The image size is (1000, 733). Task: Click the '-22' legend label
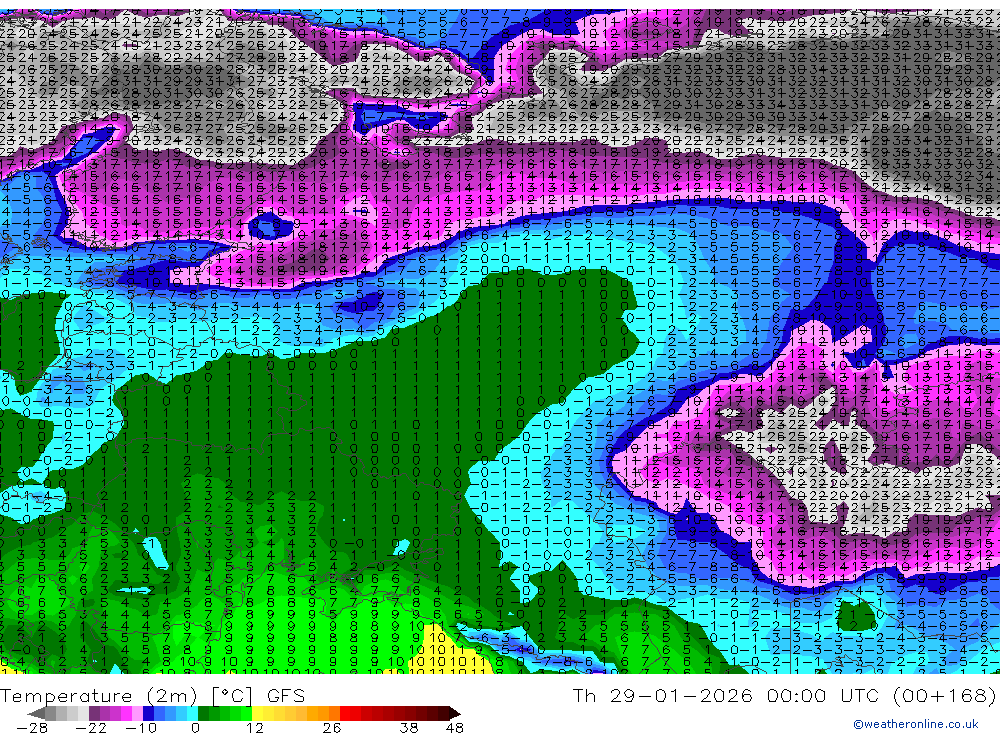91,728
